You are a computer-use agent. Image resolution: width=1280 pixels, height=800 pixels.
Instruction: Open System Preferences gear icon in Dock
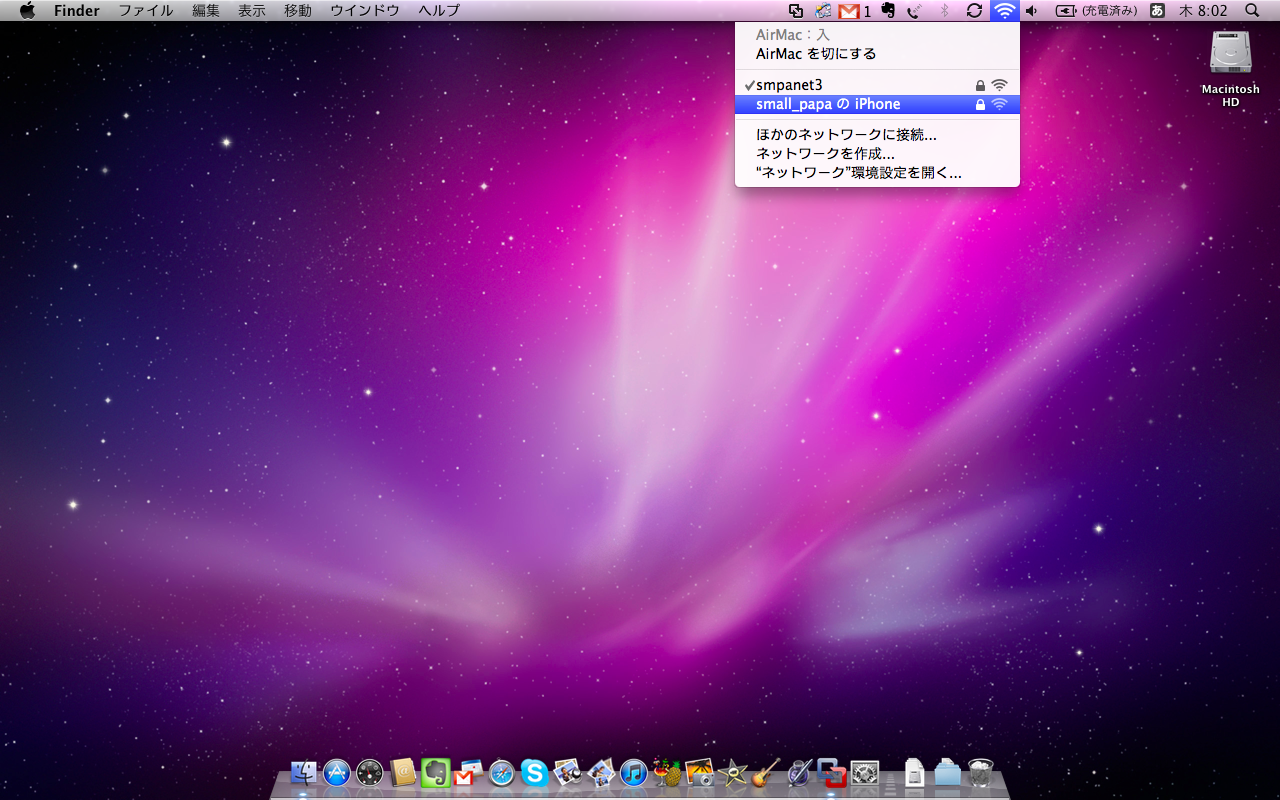864,772
